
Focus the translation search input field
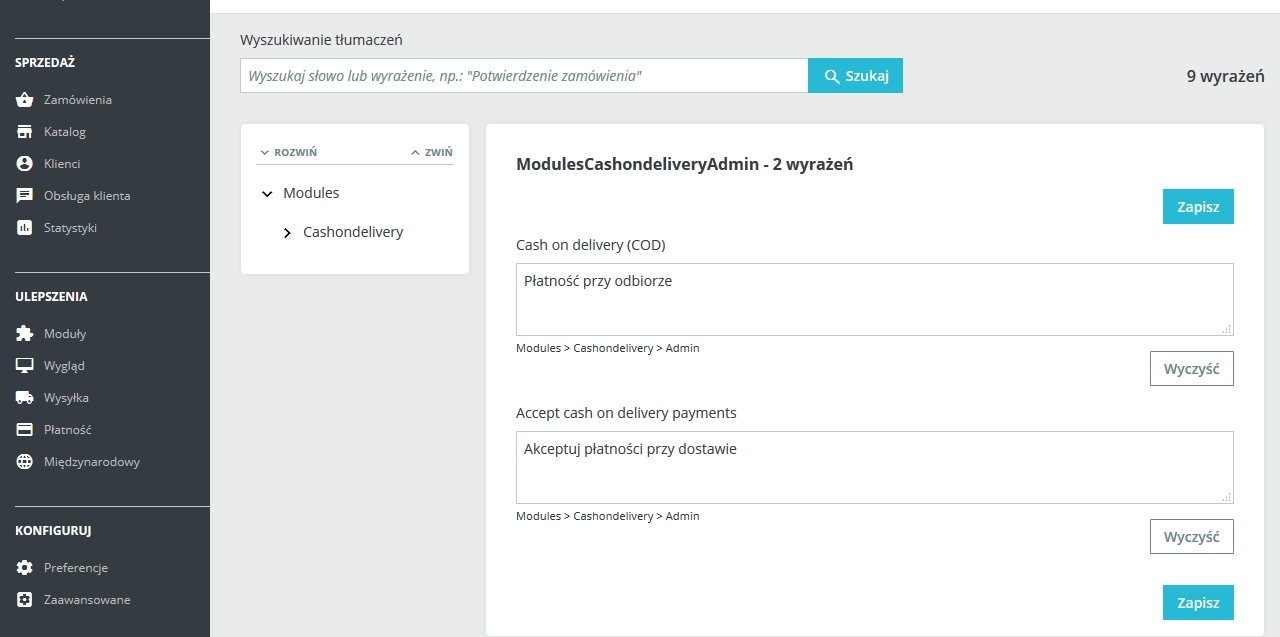pyautogui.click(x=524, y=76)
